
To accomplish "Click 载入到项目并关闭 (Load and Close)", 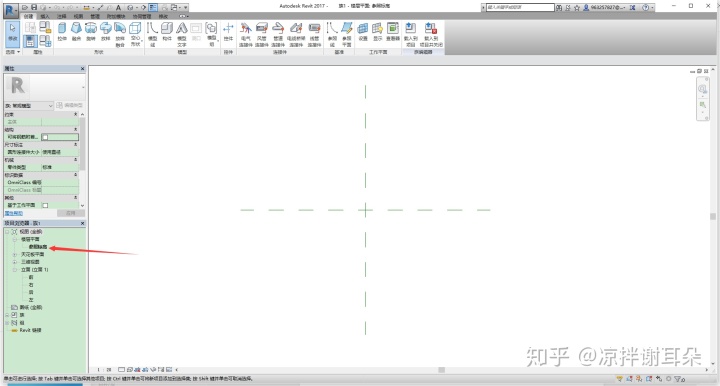I will (x=431, y=34).
